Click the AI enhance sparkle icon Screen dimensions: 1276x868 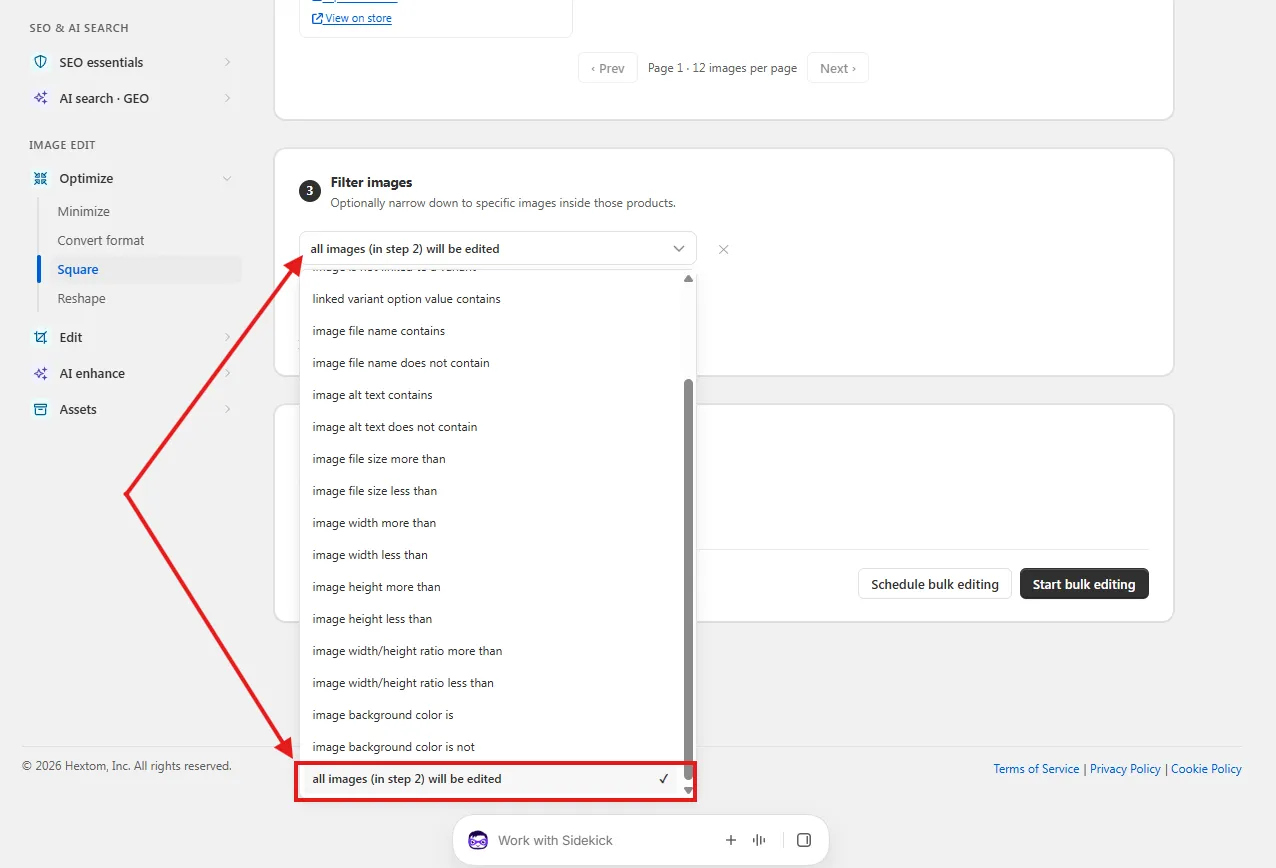point(40,373)
